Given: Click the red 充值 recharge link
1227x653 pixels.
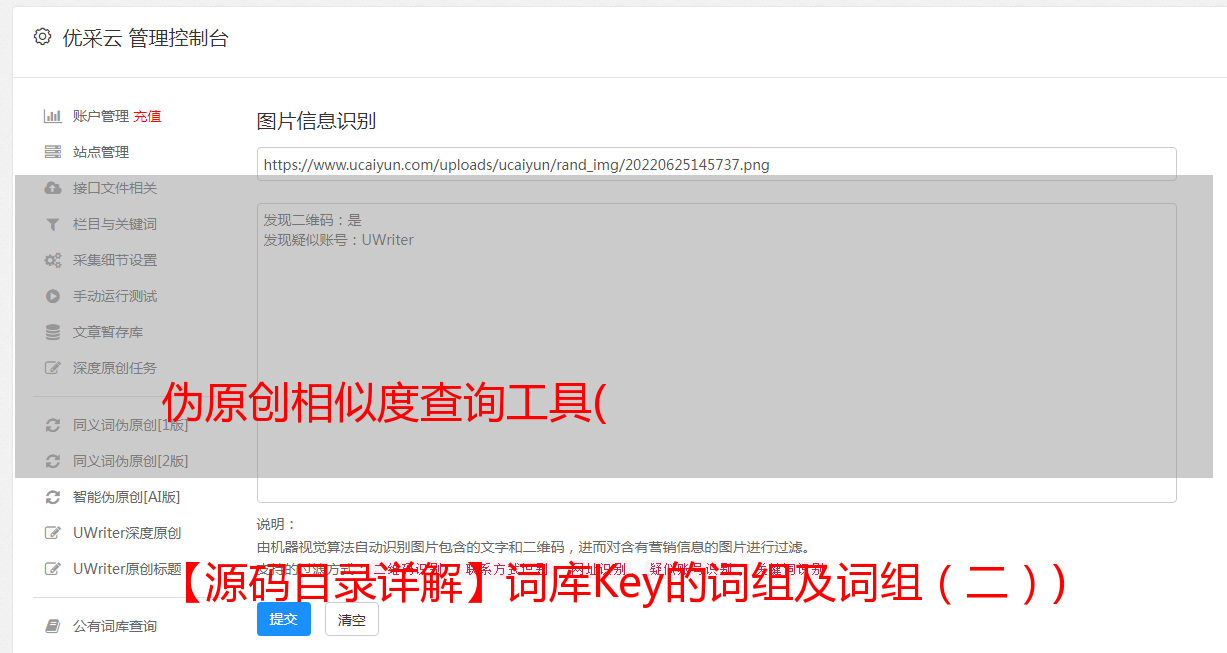Looking at the screenshot, I should coord(147,116).
